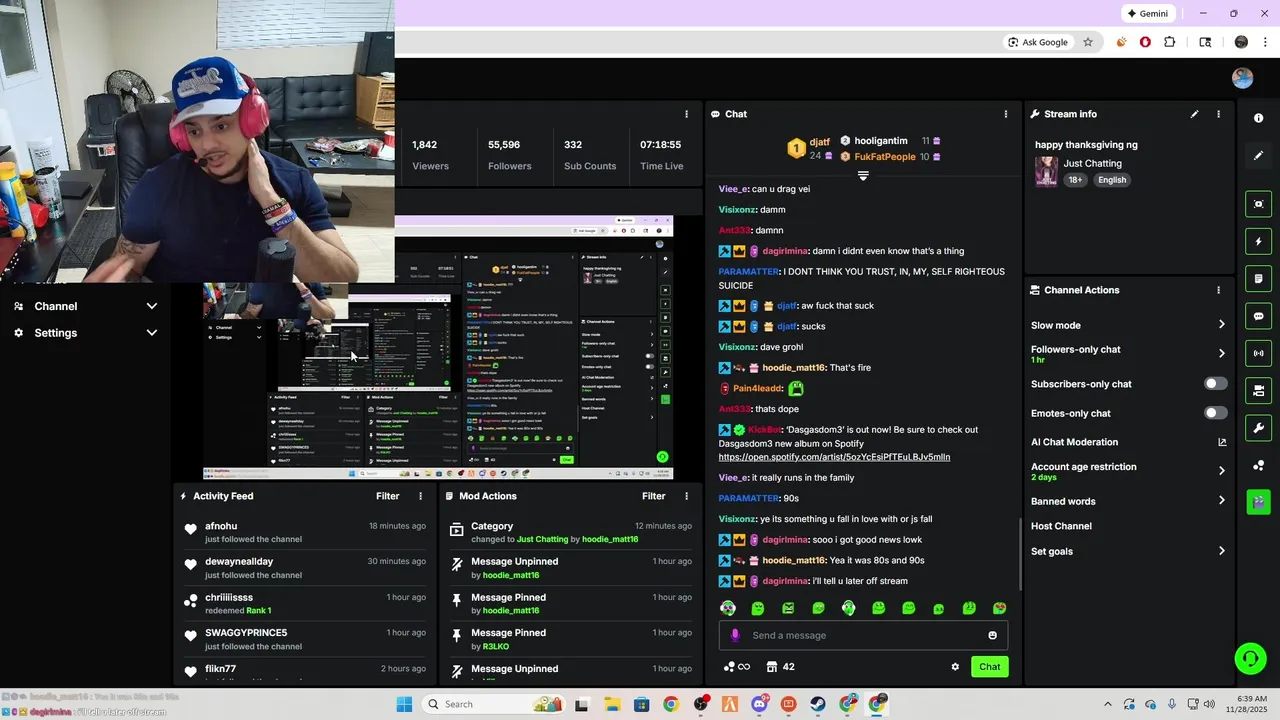Open the emoji picker in message box
Screen dimensions: 1280x720
point(992,635)
